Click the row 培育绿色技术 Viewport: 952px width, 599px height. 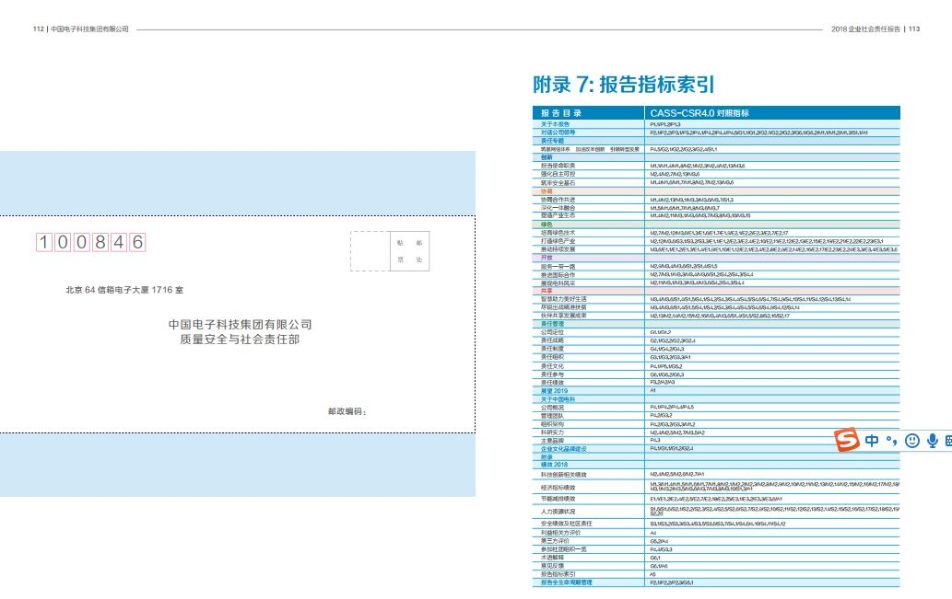click(x=716, y=233)
